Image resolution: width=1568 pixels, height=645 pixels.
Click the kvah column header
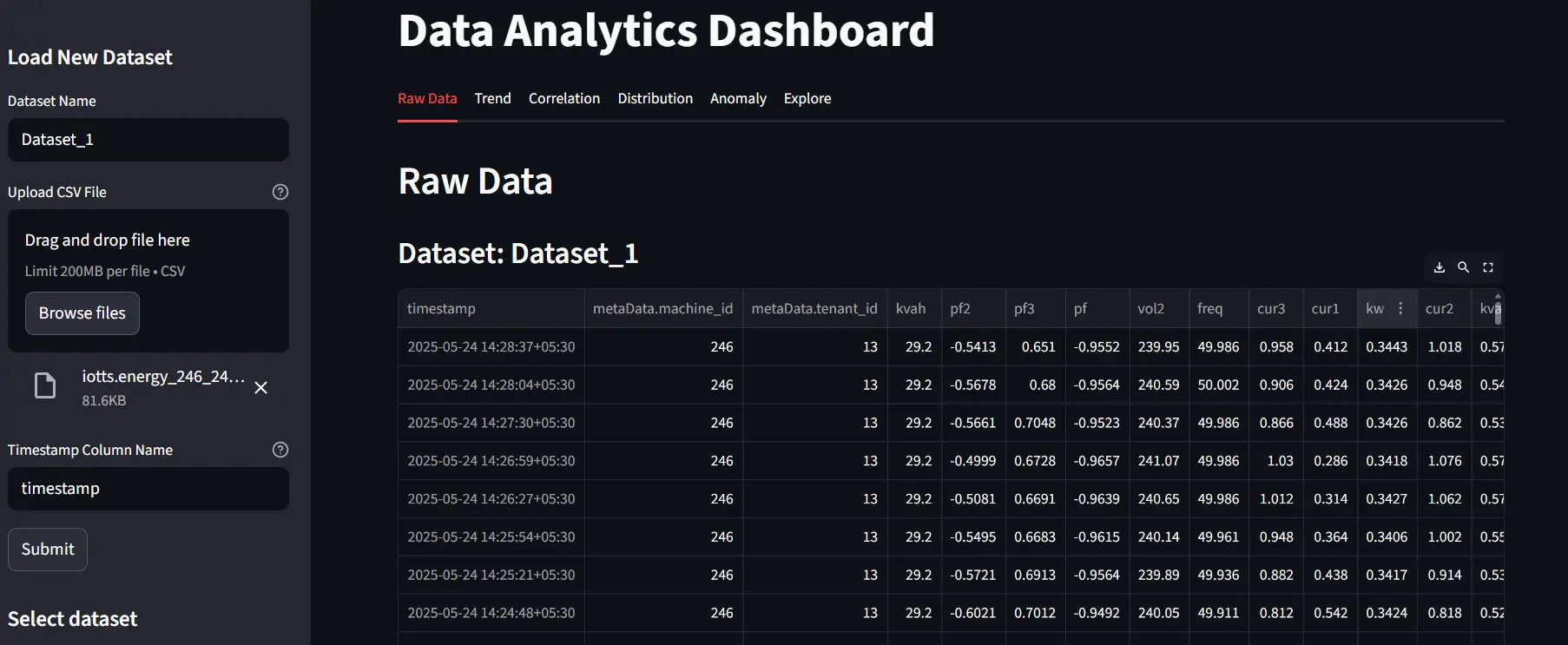pos(913,308)
